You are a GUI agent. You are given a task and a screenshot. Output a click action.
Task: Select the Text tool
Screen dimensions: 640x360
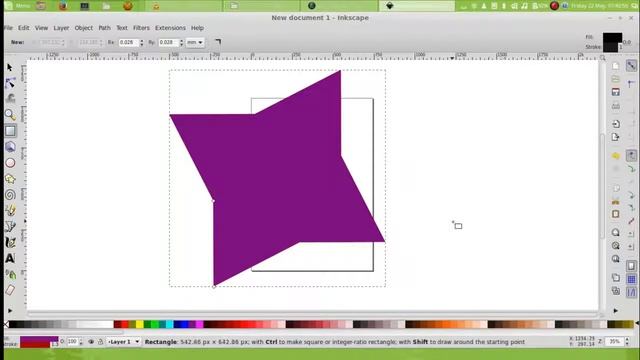10,258
